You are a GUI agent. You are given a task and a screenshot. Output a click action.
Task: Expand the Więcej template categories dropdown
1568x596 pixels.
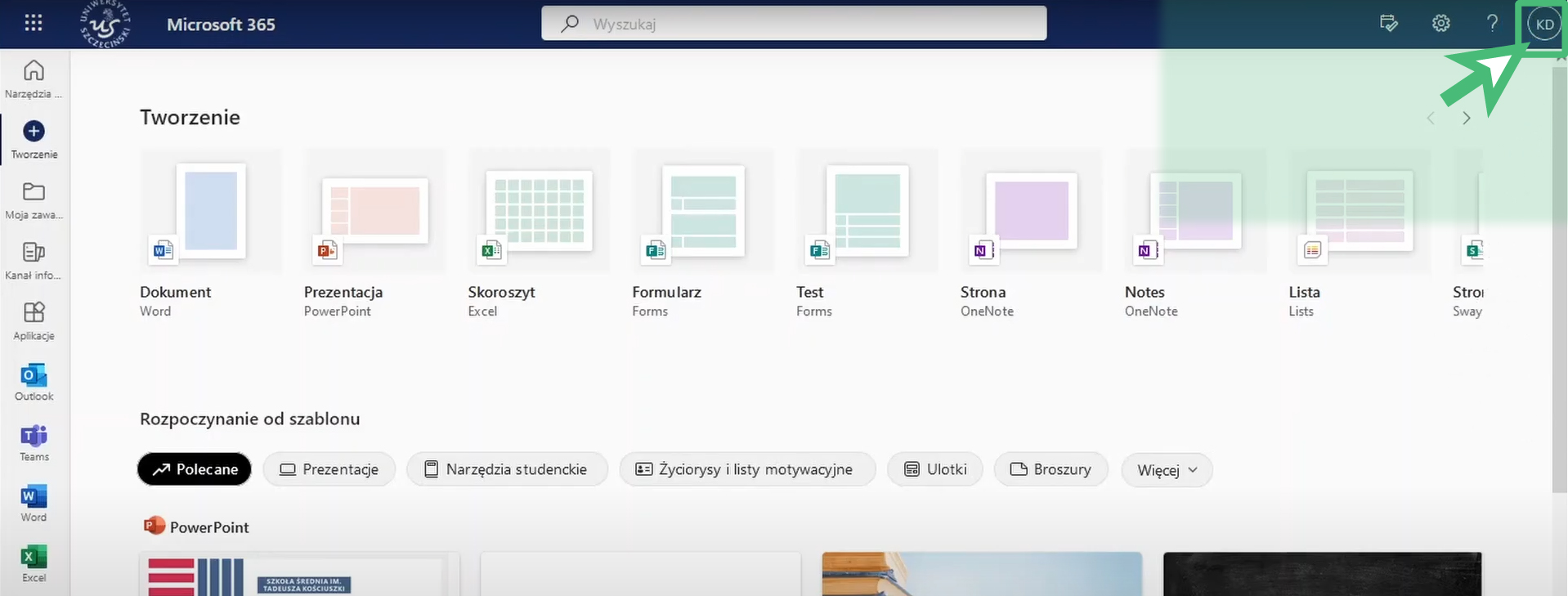pos(1167,470)
